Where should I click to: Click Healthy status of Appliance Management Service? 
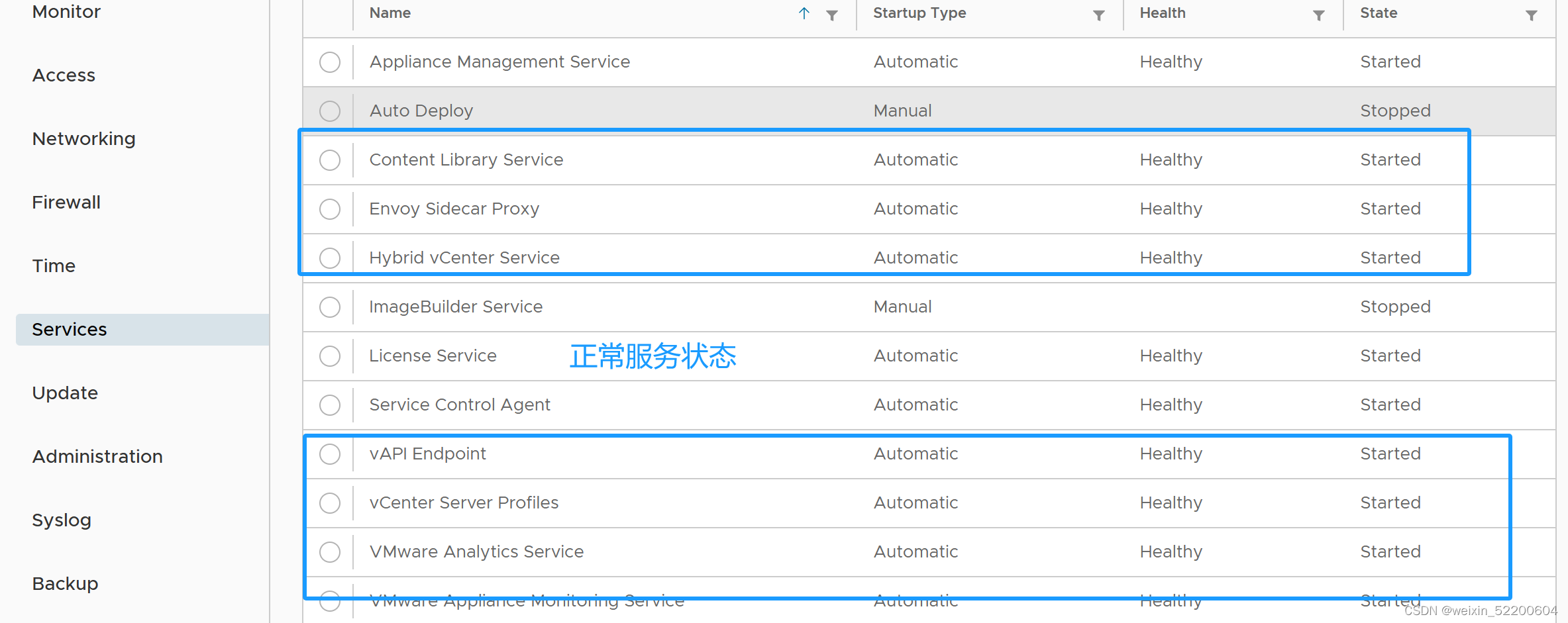point(1171,62)
